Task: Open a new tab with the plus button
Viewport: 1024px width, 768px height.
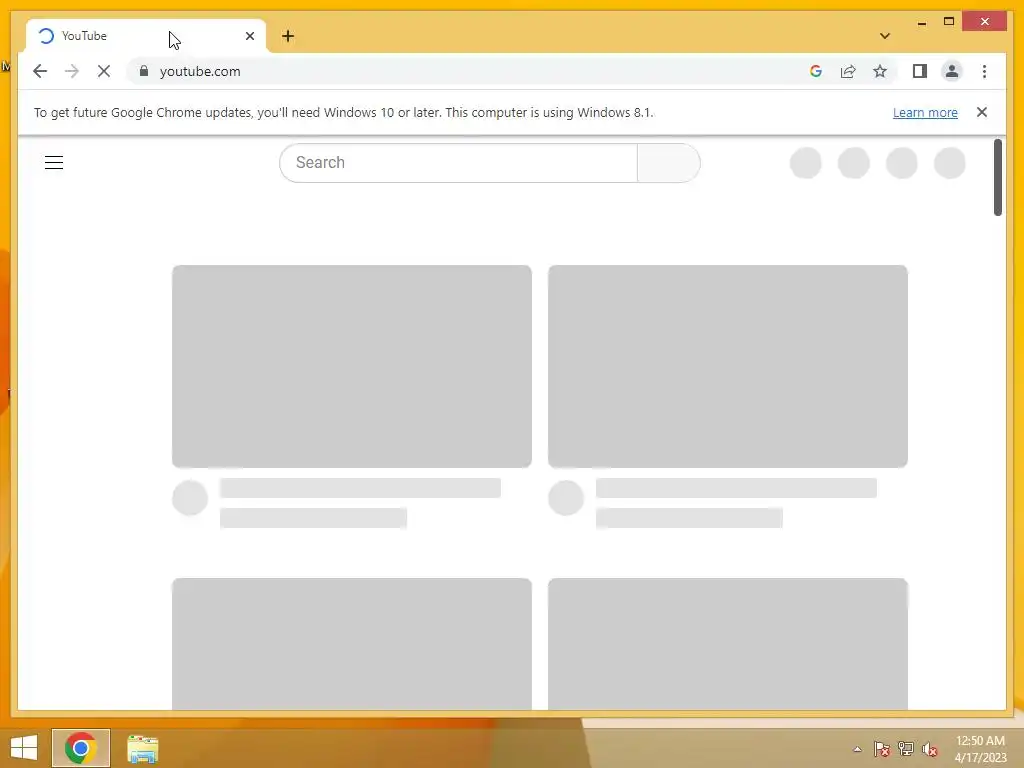Action: click(288, 36)
